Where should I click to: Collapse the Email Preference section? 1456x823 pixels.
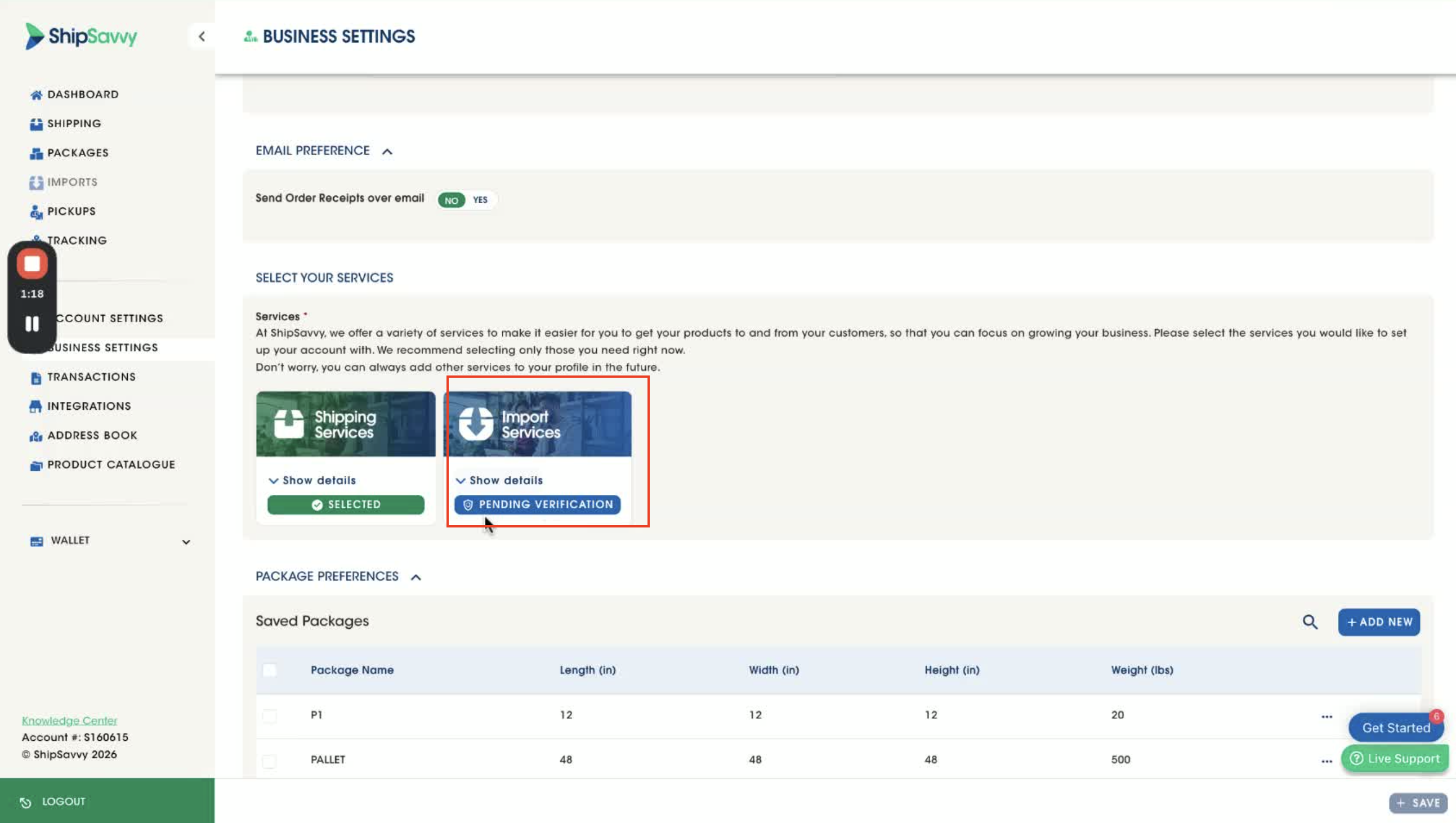pos(387,151)
